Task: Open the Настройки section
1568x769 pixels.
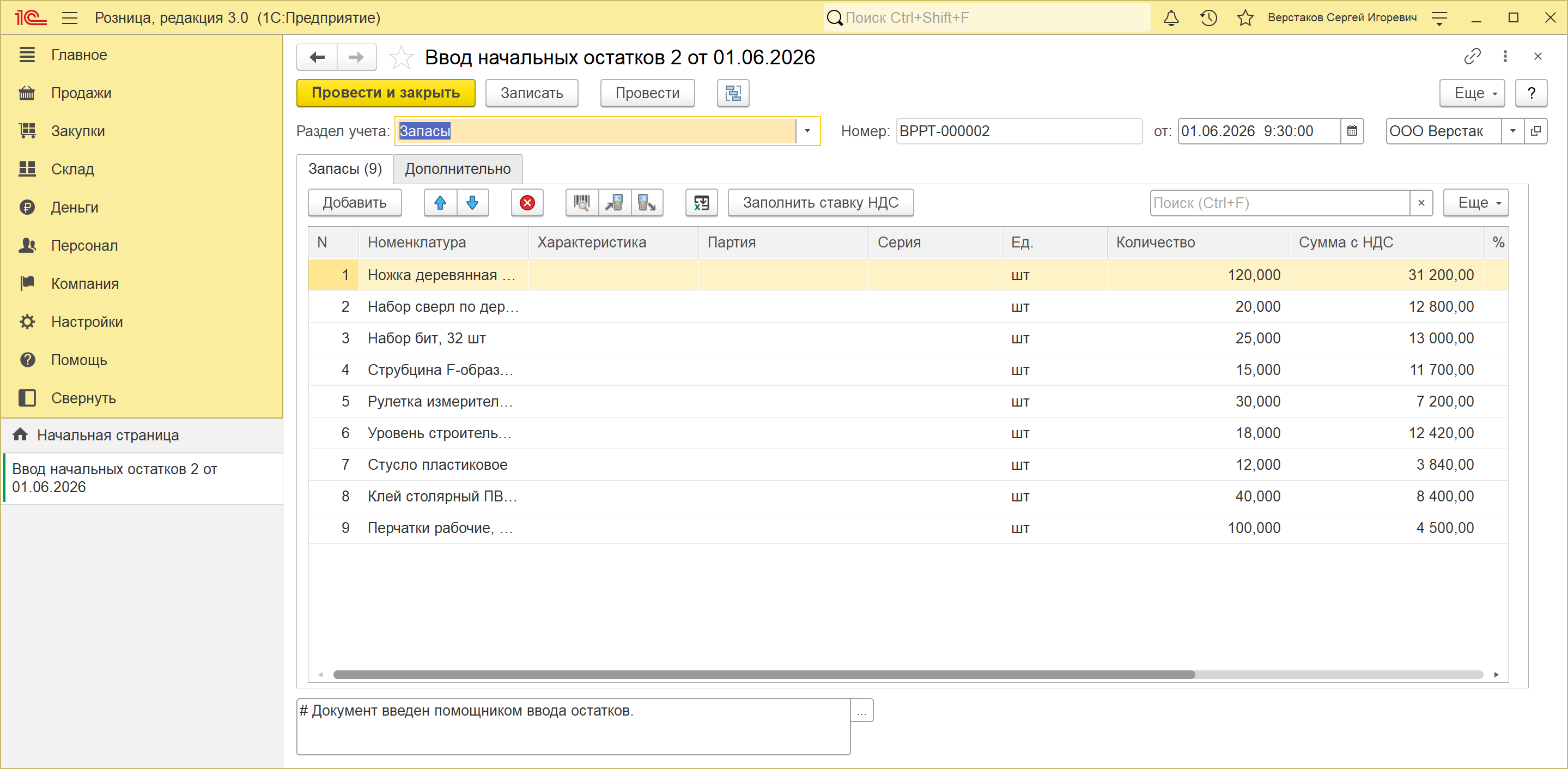Action: click(87, 322)
